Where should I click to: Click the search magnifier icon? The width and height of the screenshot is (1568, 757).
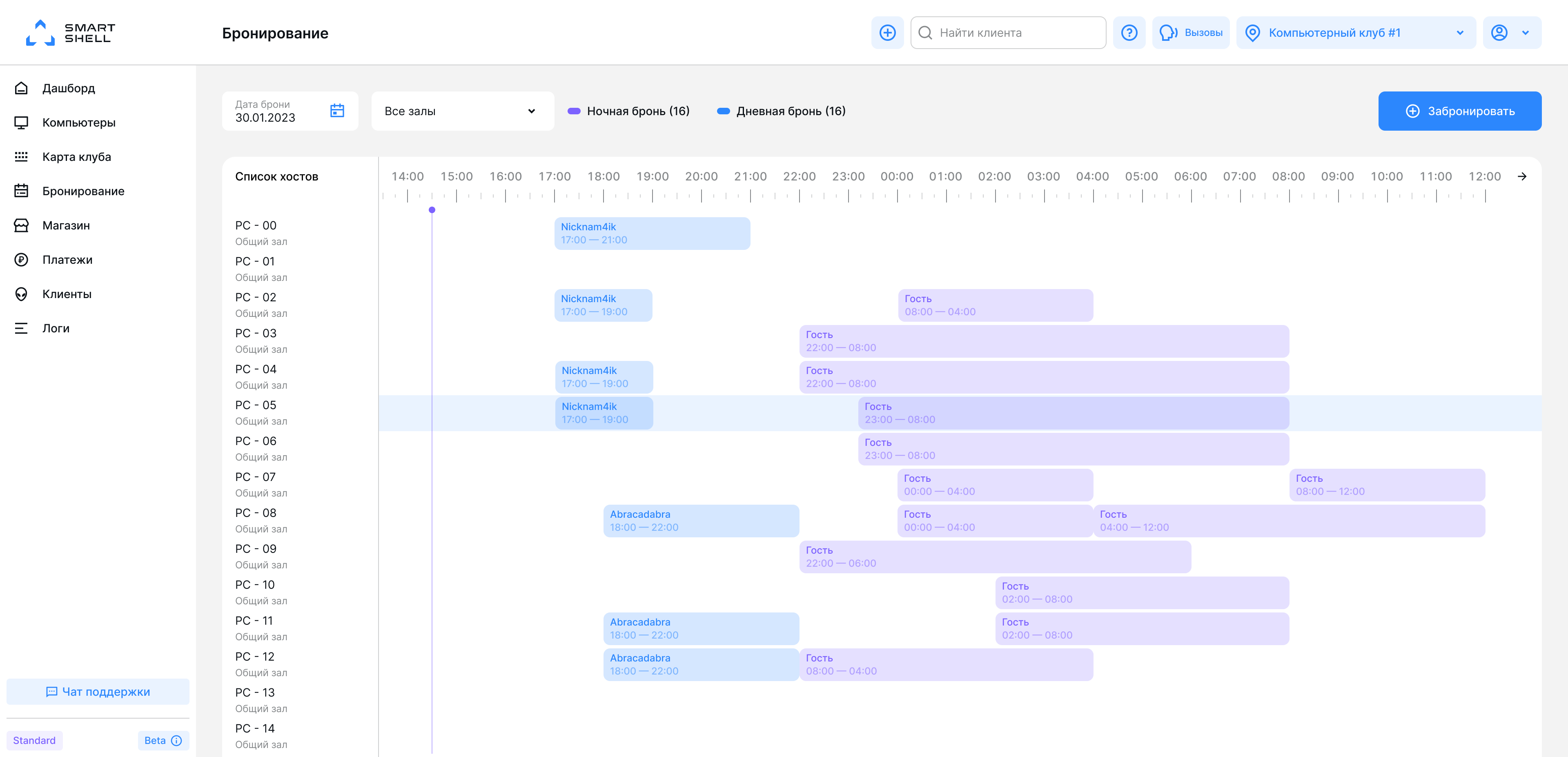tap(925, 33)
